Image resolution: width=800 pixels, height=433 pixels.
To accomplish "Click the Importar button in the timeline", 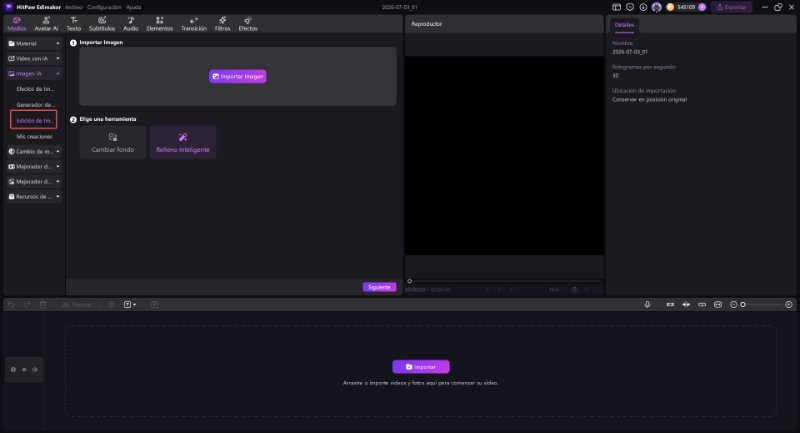I will point(420,367).
